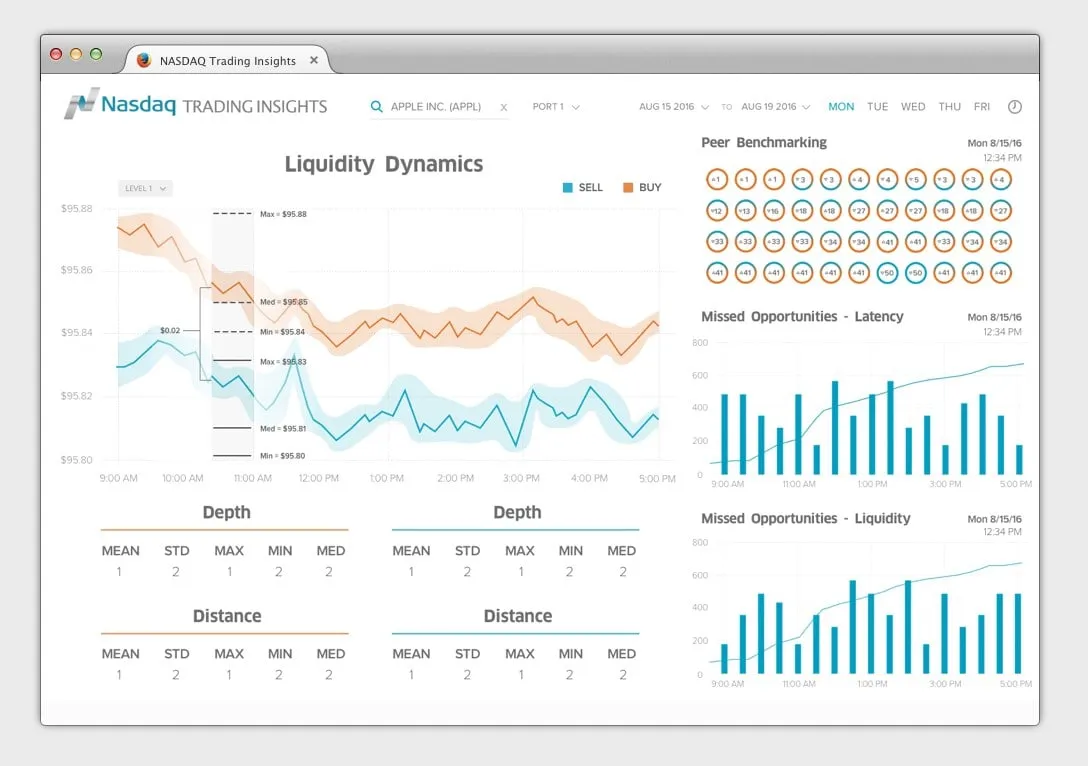Switch to the MON day tab
This screenshot has height=766, width=1088.
tap(841, 107)
